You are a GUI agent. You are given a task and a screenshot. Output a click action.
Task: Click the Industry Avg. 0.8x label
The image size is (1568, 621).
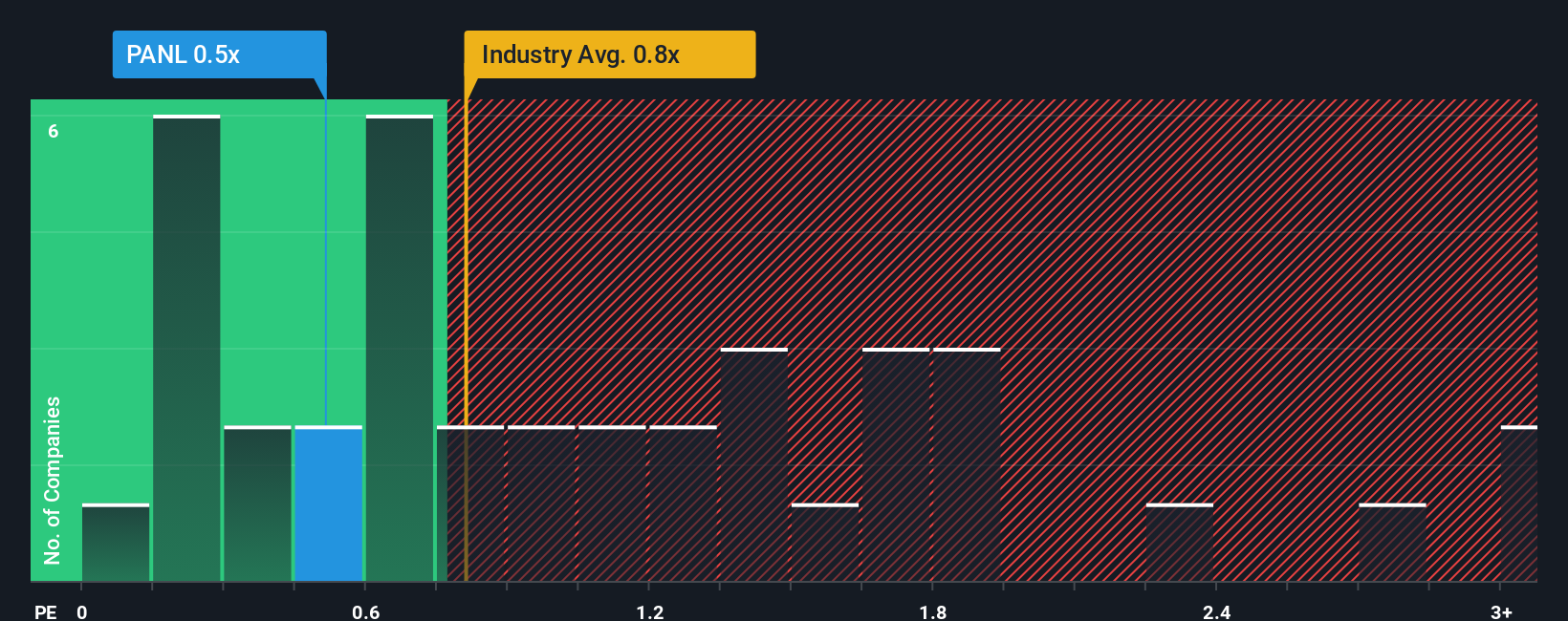(610, 54)
